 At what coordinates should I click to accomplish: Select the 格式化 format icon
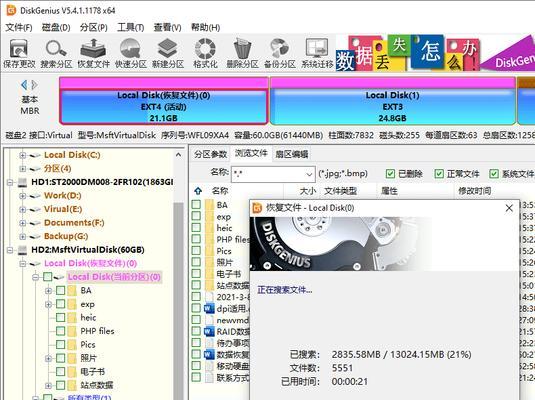point(205,49)
